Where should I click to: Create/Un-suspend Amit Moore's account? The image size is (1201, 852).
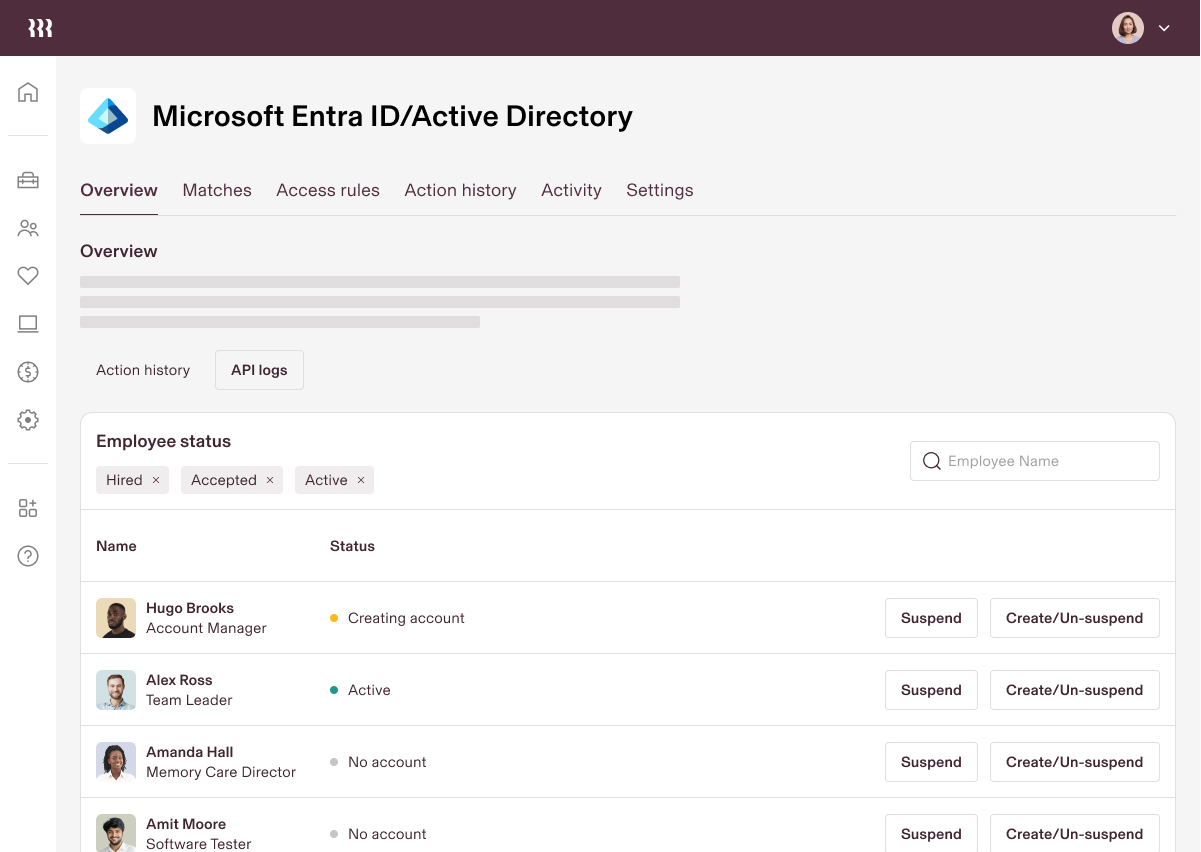point(1074,834)
